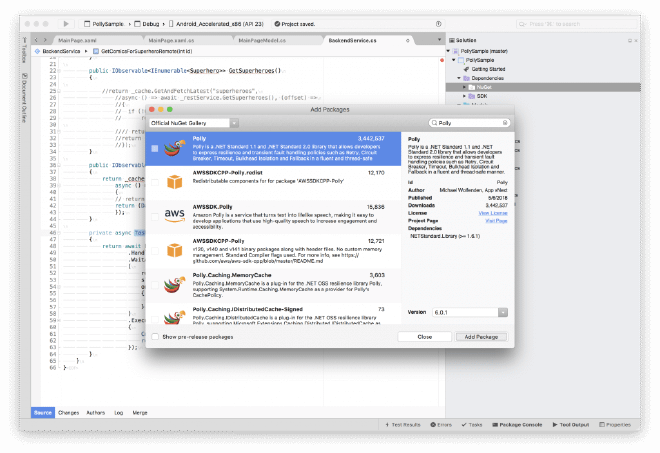660x453 pixels.
Task: Open the Tasks pad
Action: pos(472,425)
